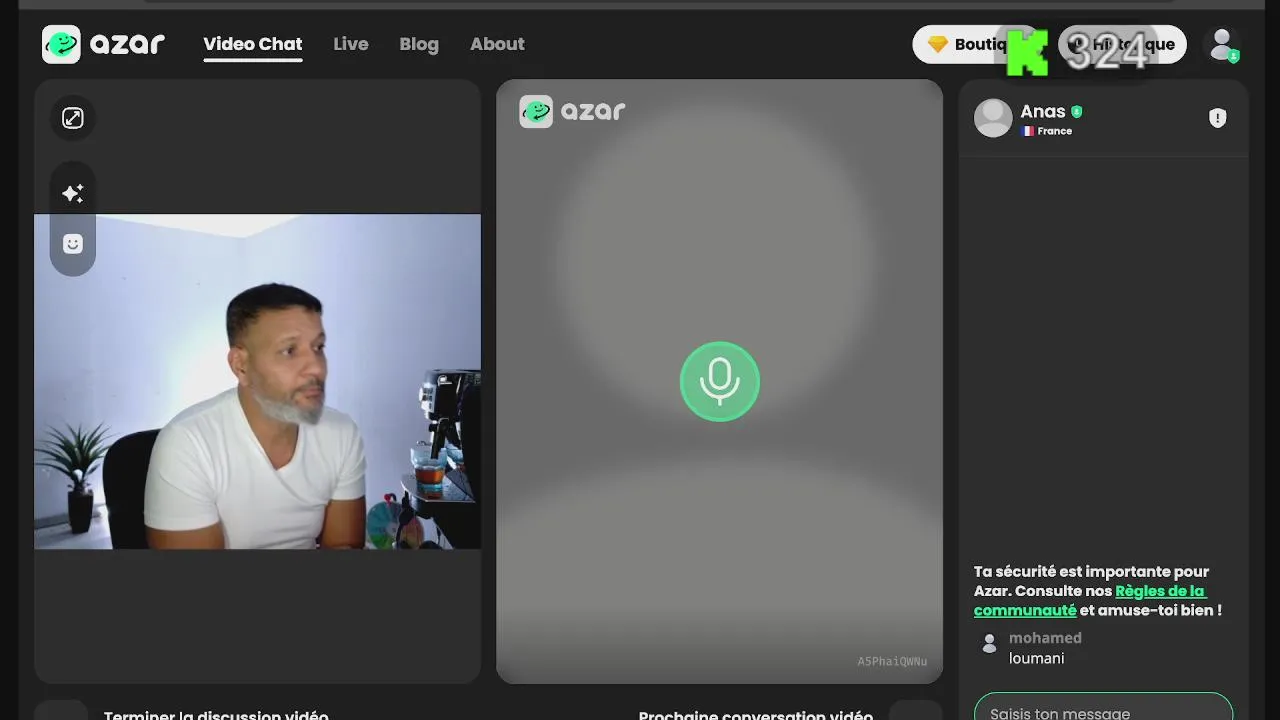Select the Video Chat tab
Image resolution: width=1280 pixels, height=720 pixels.
[x=253, y=44]
